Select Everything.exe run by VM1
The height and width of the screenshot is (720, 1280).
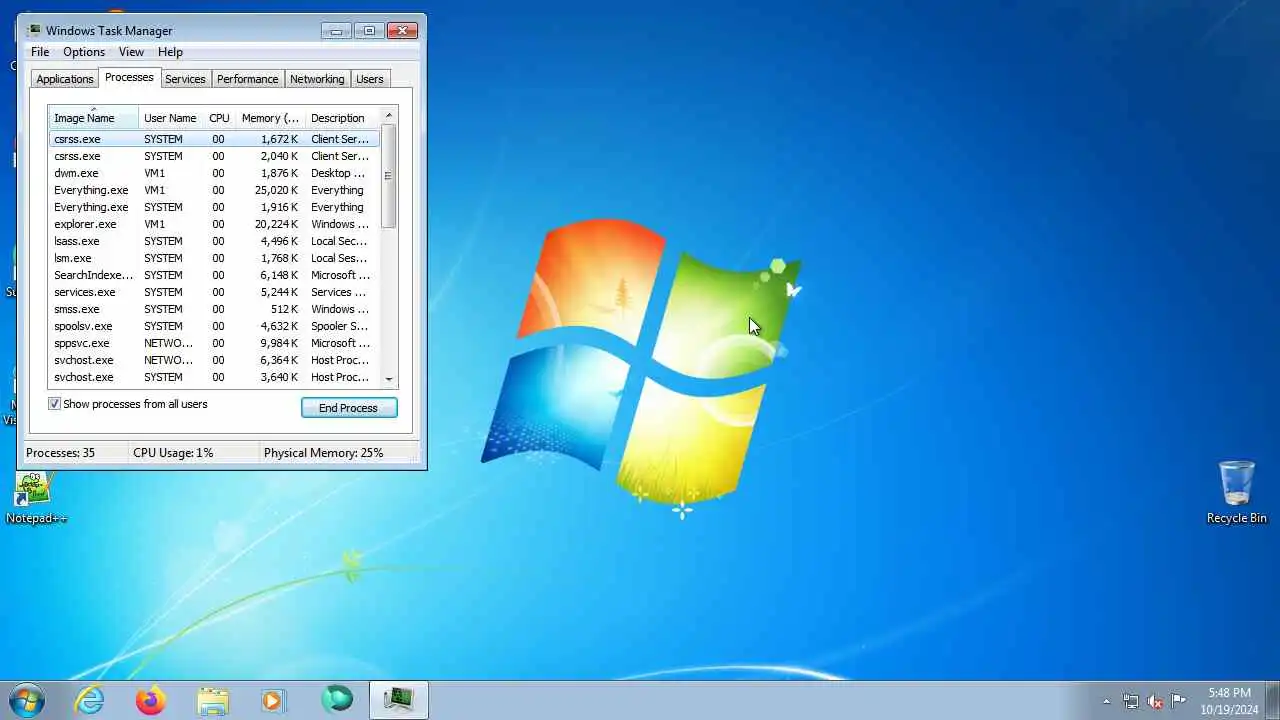click(214, 190)
